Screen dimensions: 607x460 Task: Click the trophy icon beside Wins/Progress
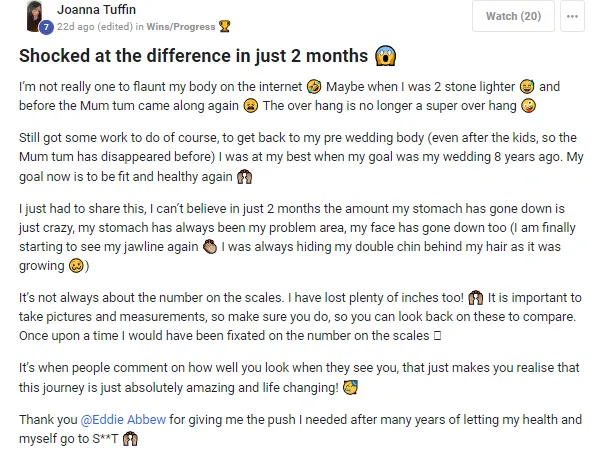tap(225, 26)
